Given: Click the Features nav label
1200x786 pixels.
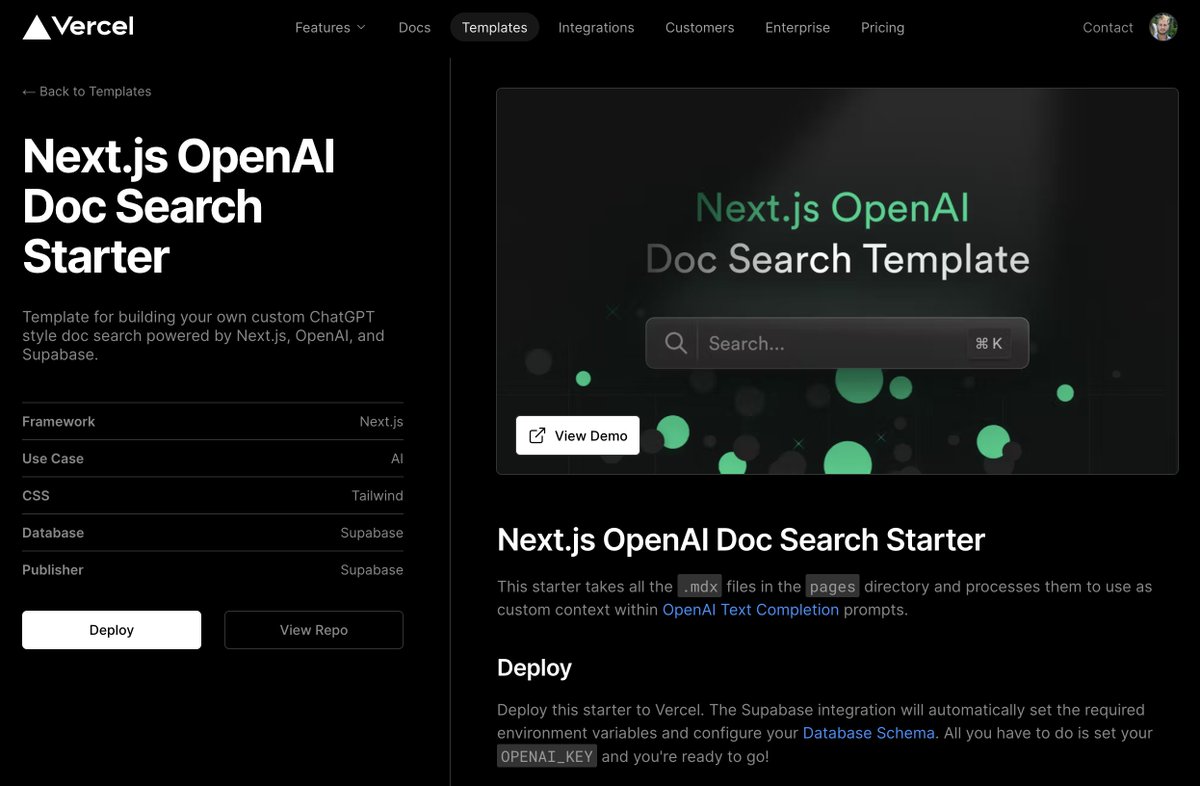Looking at the screenshot, I should [322, 27].
